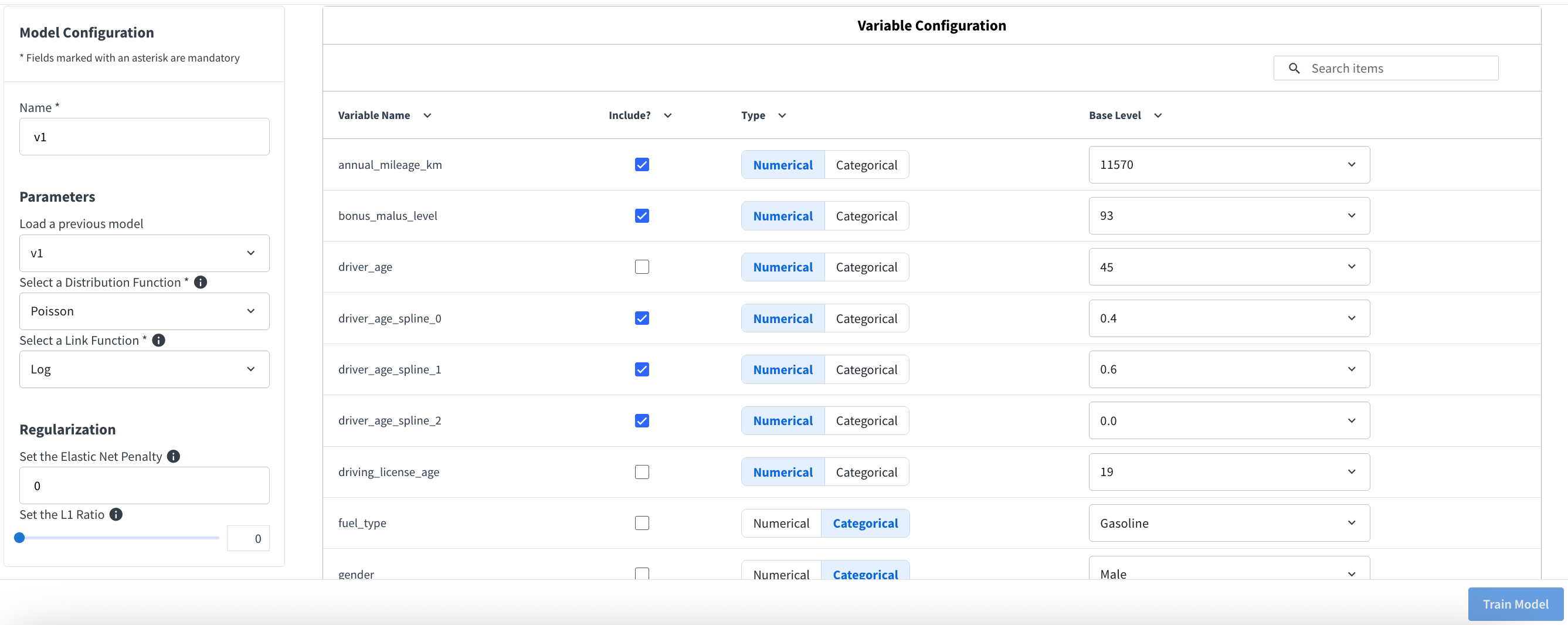Click the Elastic Net Penalty input field
The image size is (1568, 625).
pos(144,485)
